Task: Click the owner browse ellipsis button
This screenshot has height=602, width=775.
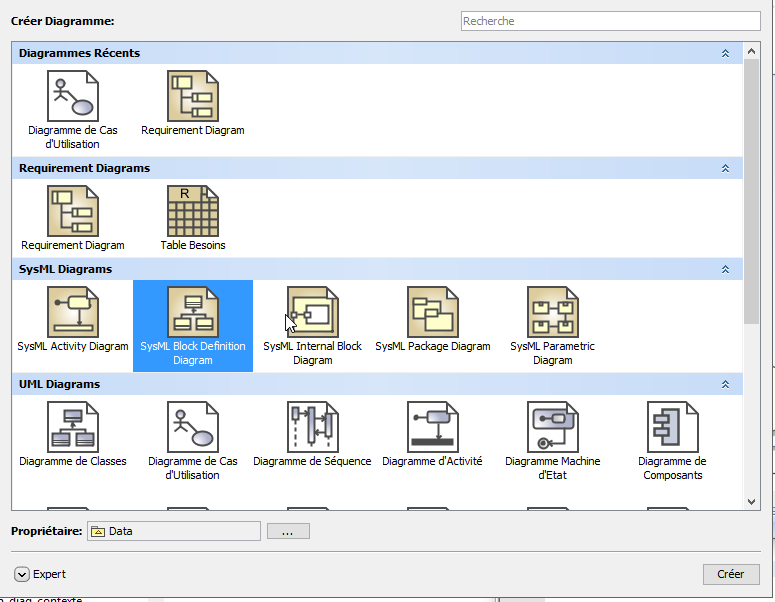Action: [x=288, y=532]
